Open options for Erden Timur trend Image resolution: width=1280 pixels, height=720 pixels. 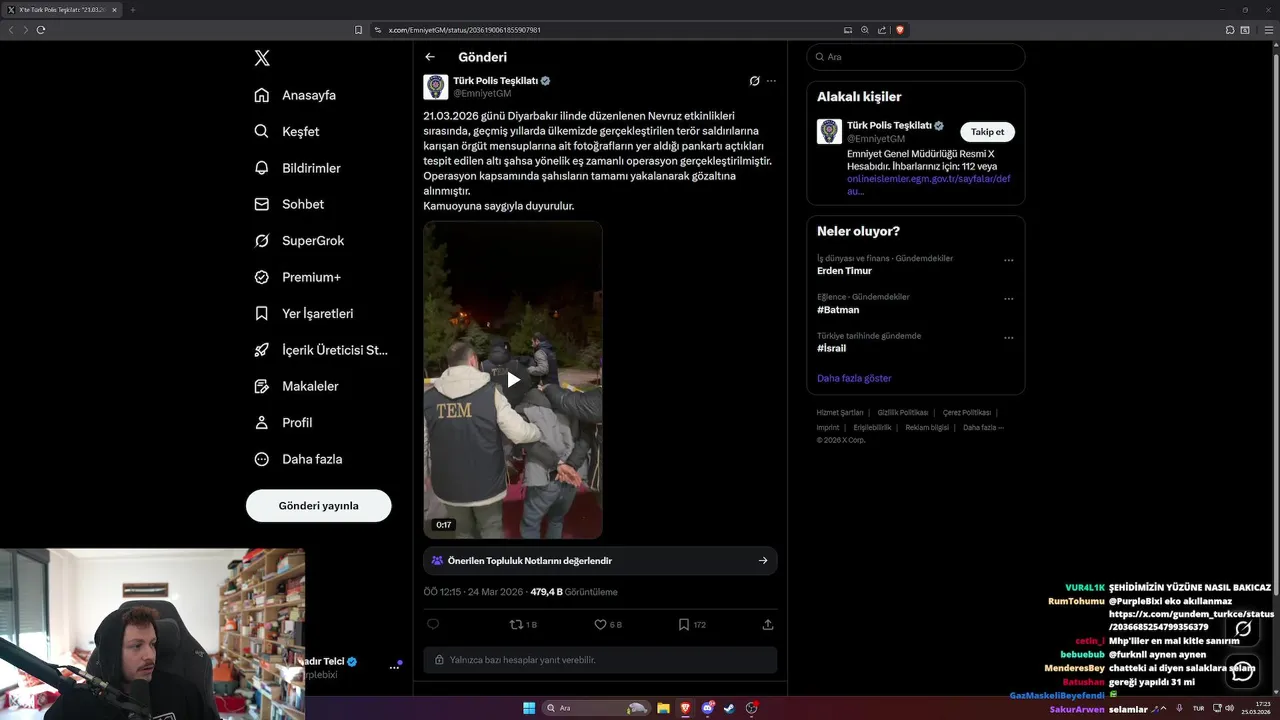[x=1008, y=260]
